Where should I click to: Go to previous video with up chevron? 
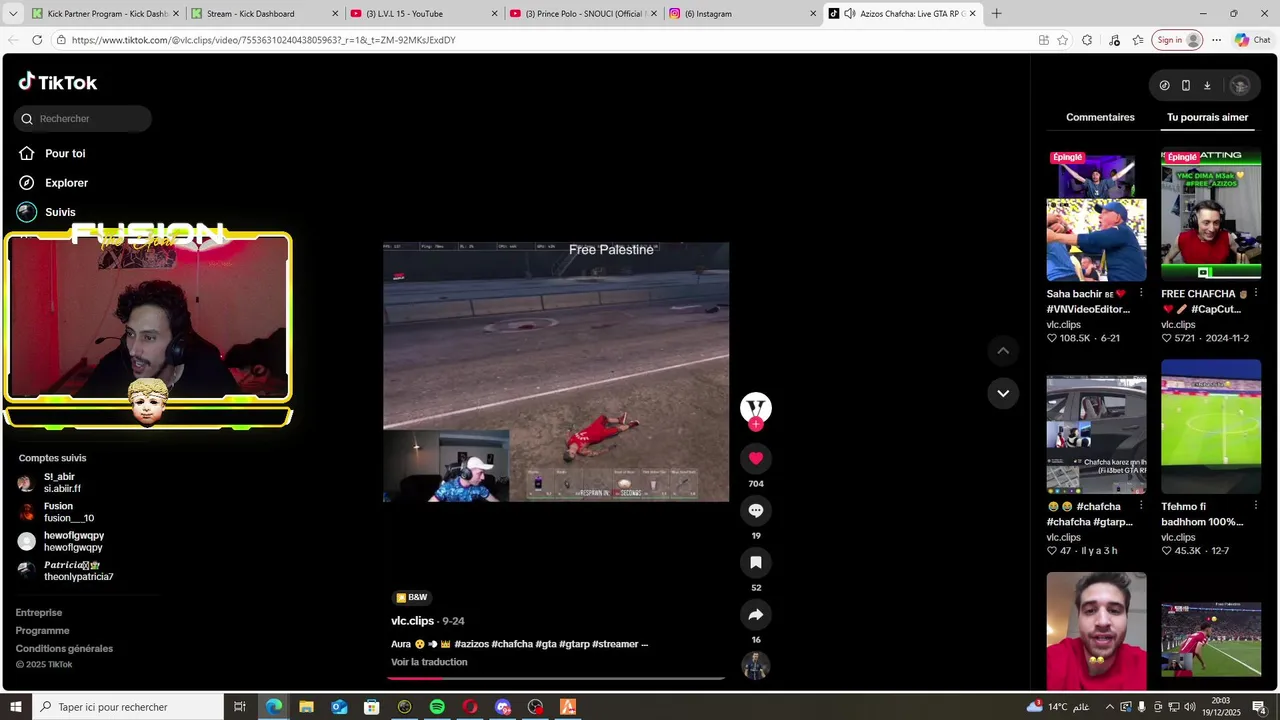click(1003, 351)
